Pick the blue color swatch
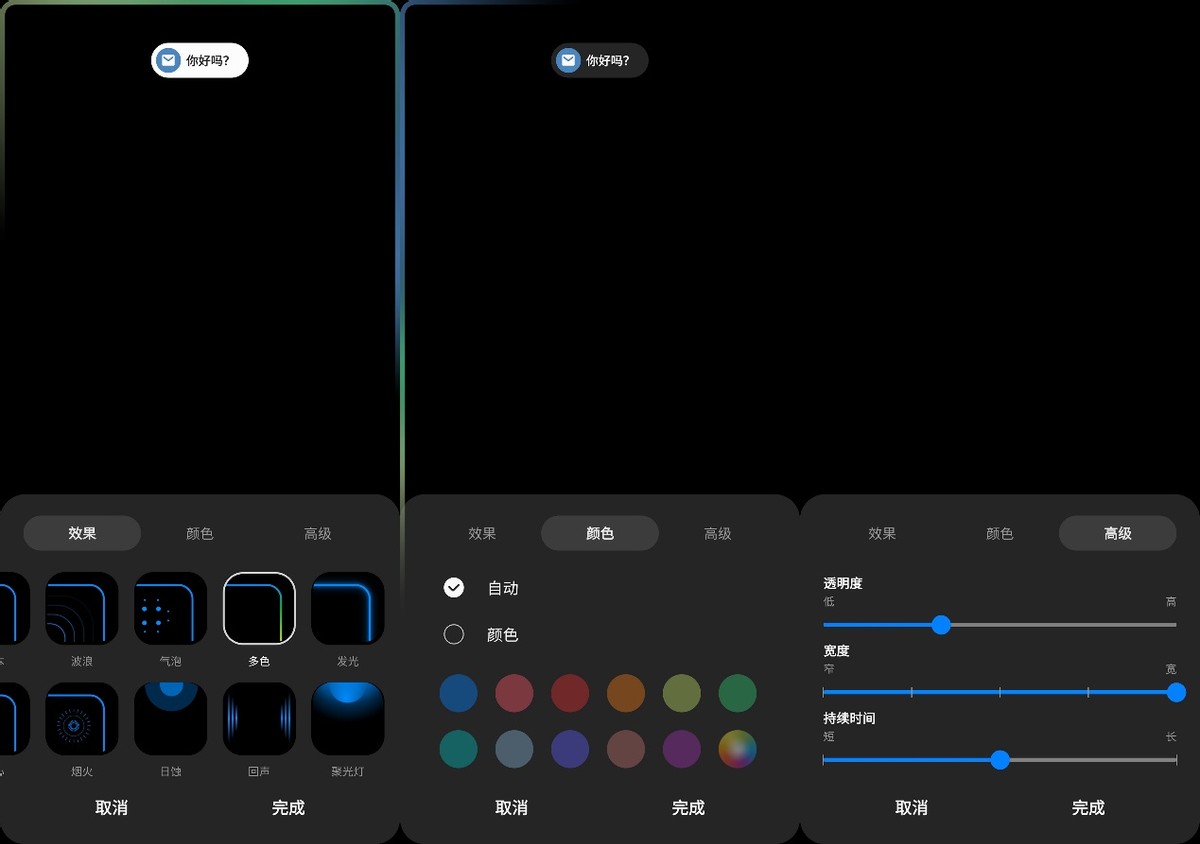The image size is (1200, 844). 458,693
